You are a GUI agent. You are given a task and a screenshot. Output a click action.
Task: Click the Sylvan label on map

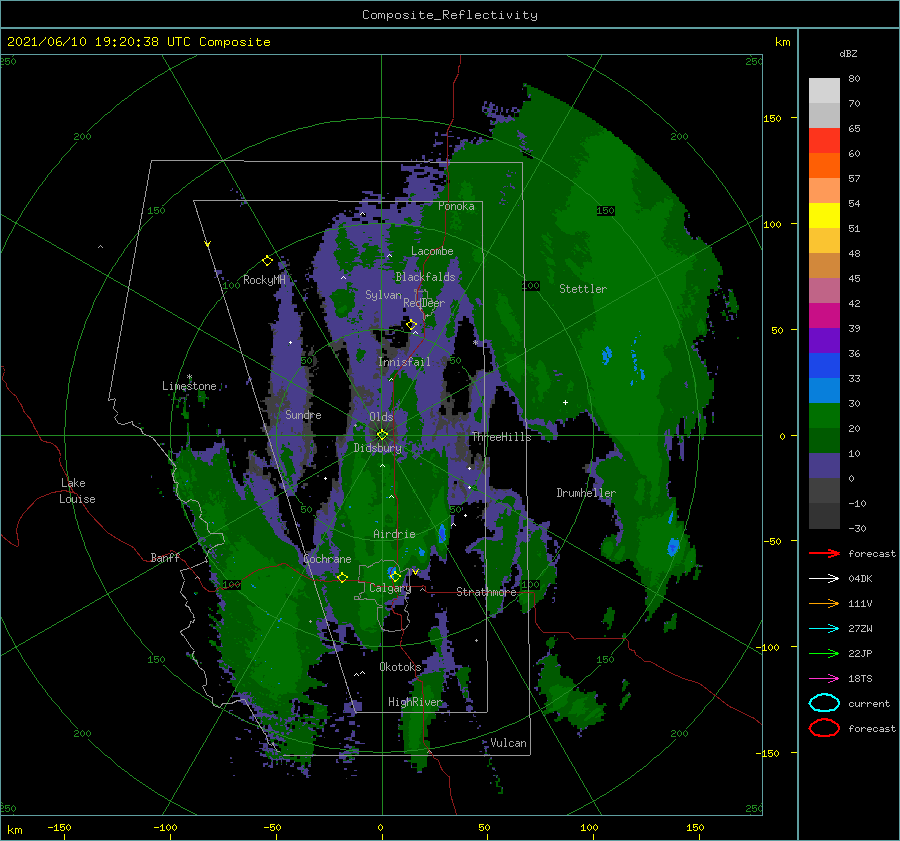click(x=383, y=295)
